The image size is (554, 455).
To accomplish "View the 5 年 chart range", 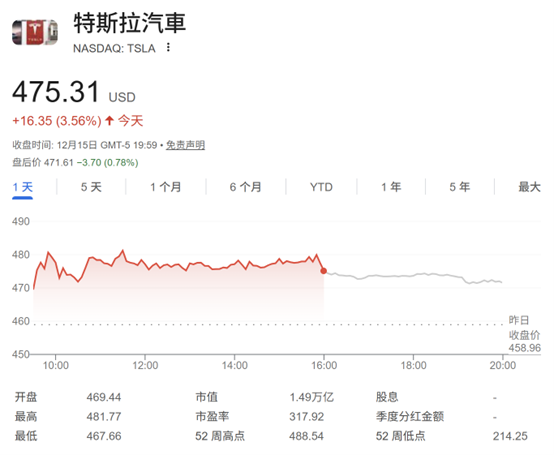I will click(460, 187).
